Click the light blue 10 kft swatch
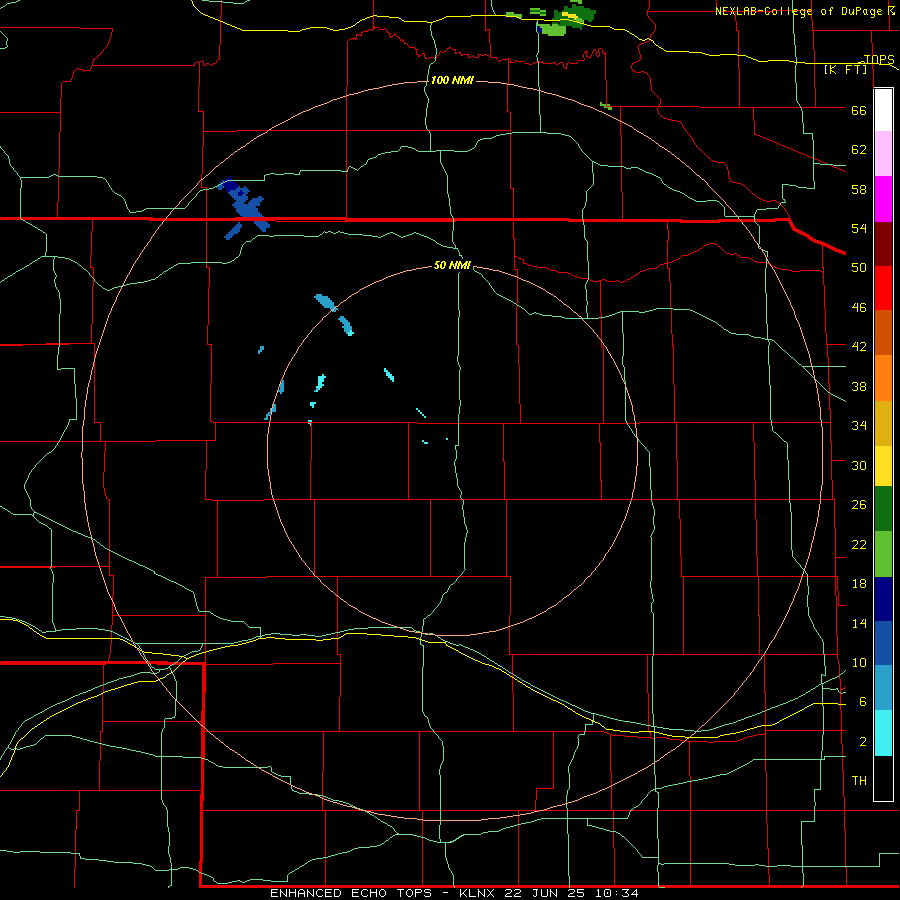 (883, 688)
